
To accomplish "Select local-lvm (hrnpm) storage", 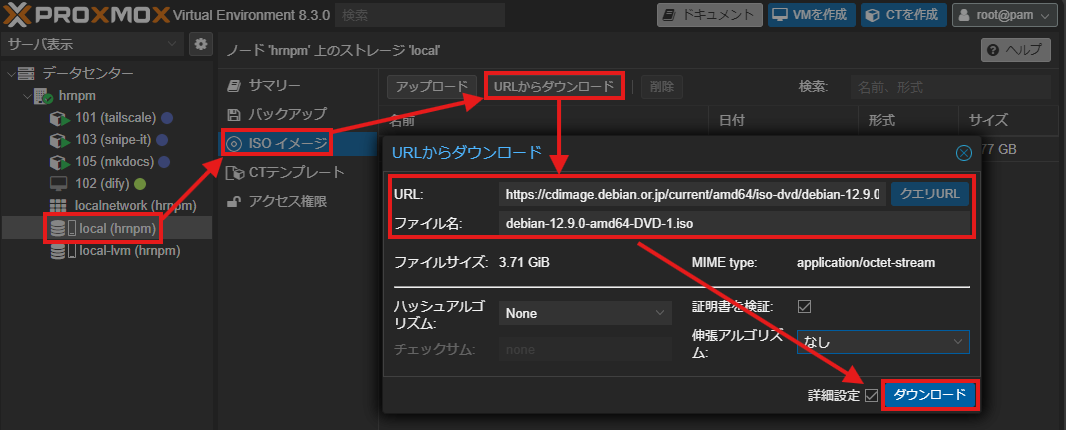I will tap(129, 251).
